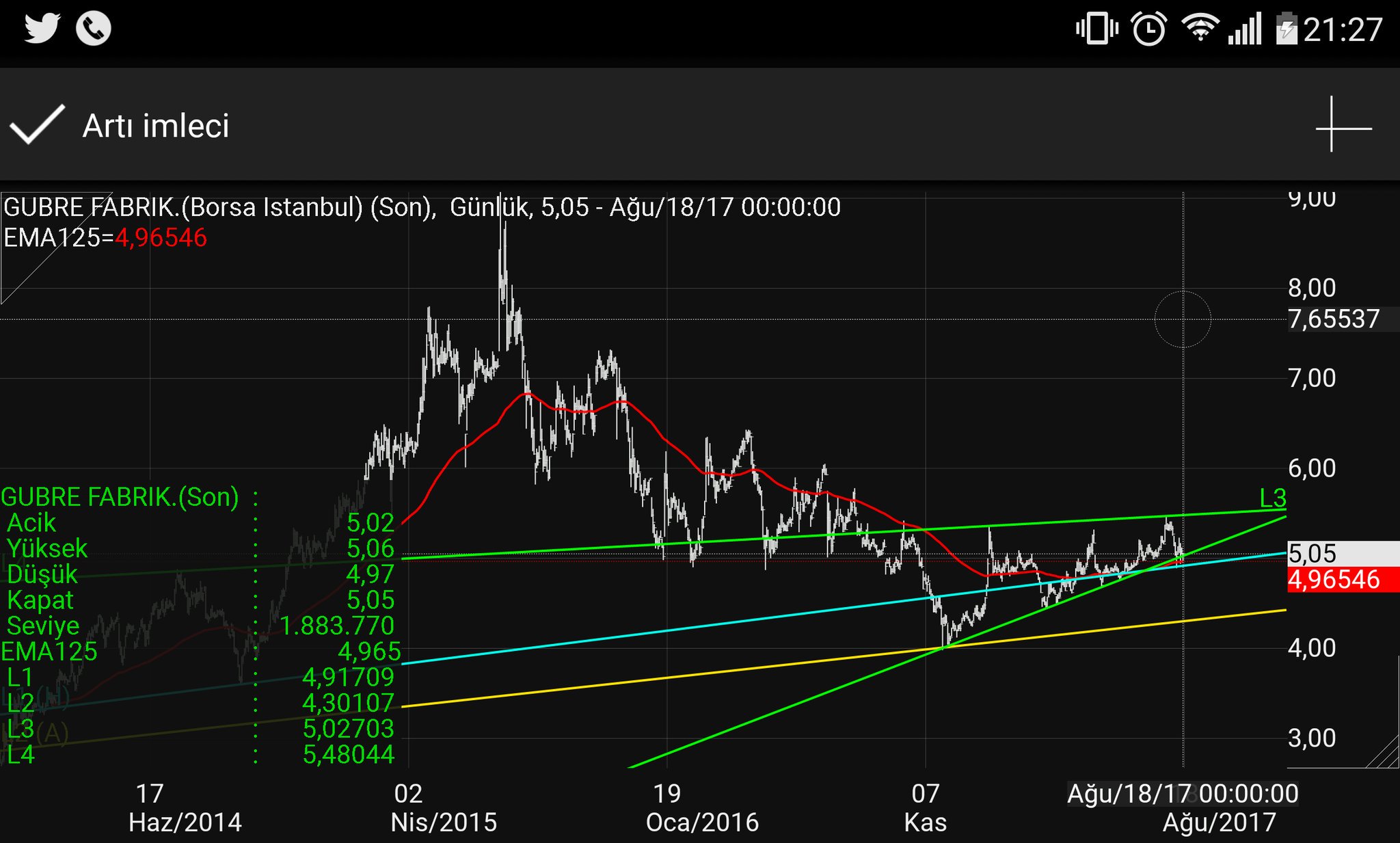Tap the hatched resize corner of the chart
1400x843 pixels.
[x=1381, y=752]
